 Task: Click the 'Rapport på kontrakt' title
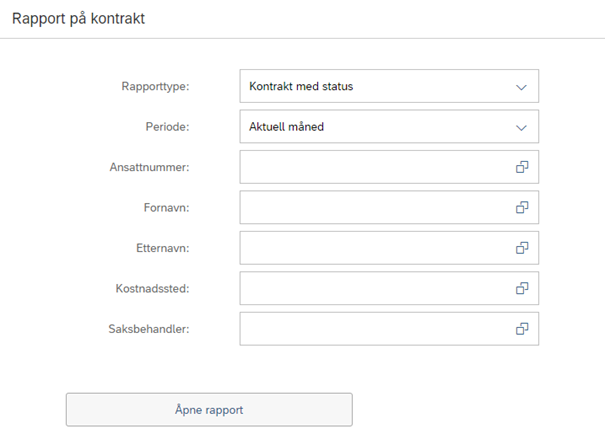point(78,19)
